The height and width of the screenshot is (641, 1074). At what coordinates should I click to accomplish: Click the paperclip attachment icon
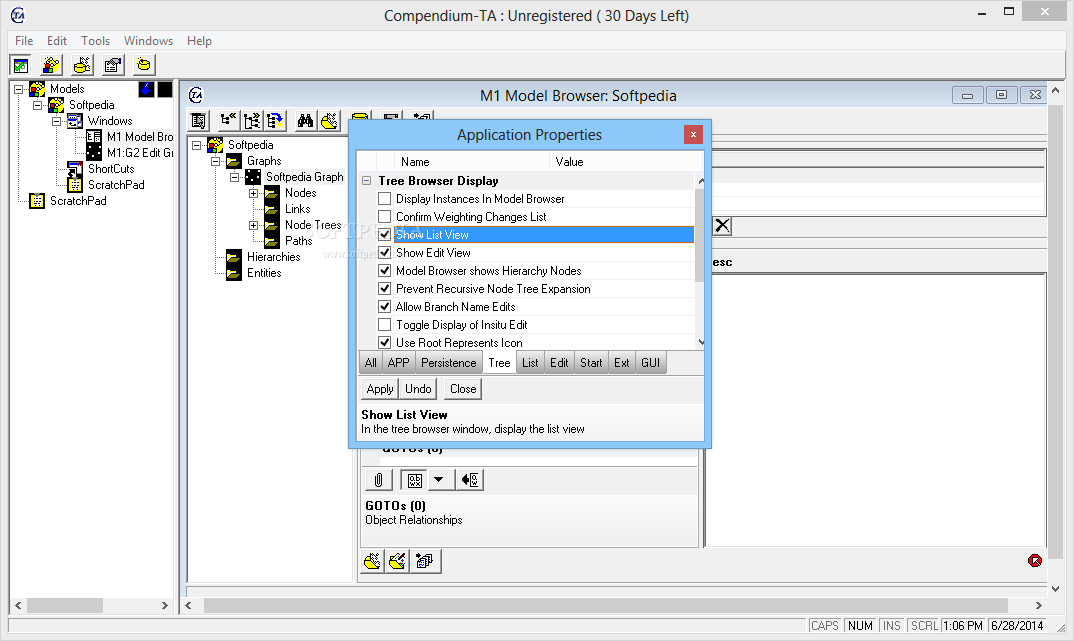pyautogui.click(x=378, y=480)
